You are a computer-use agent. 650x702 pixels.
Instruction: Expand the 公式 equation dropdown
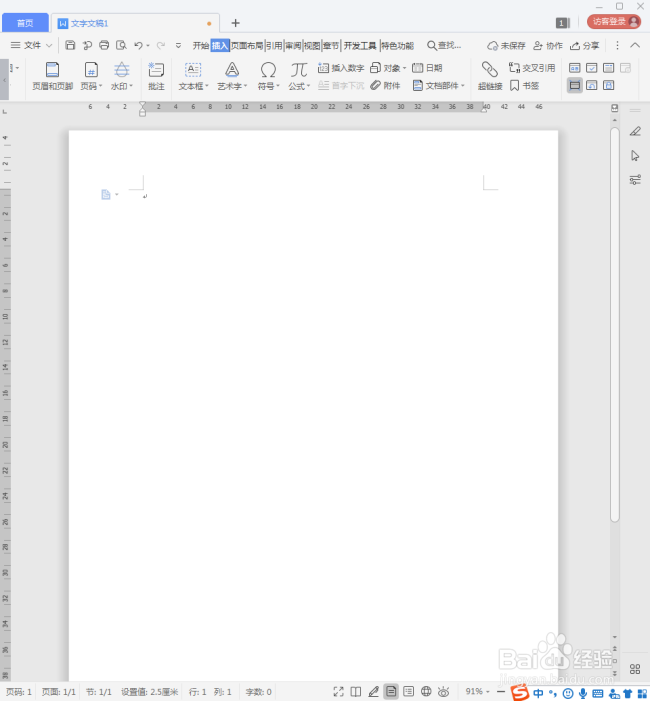308,86
